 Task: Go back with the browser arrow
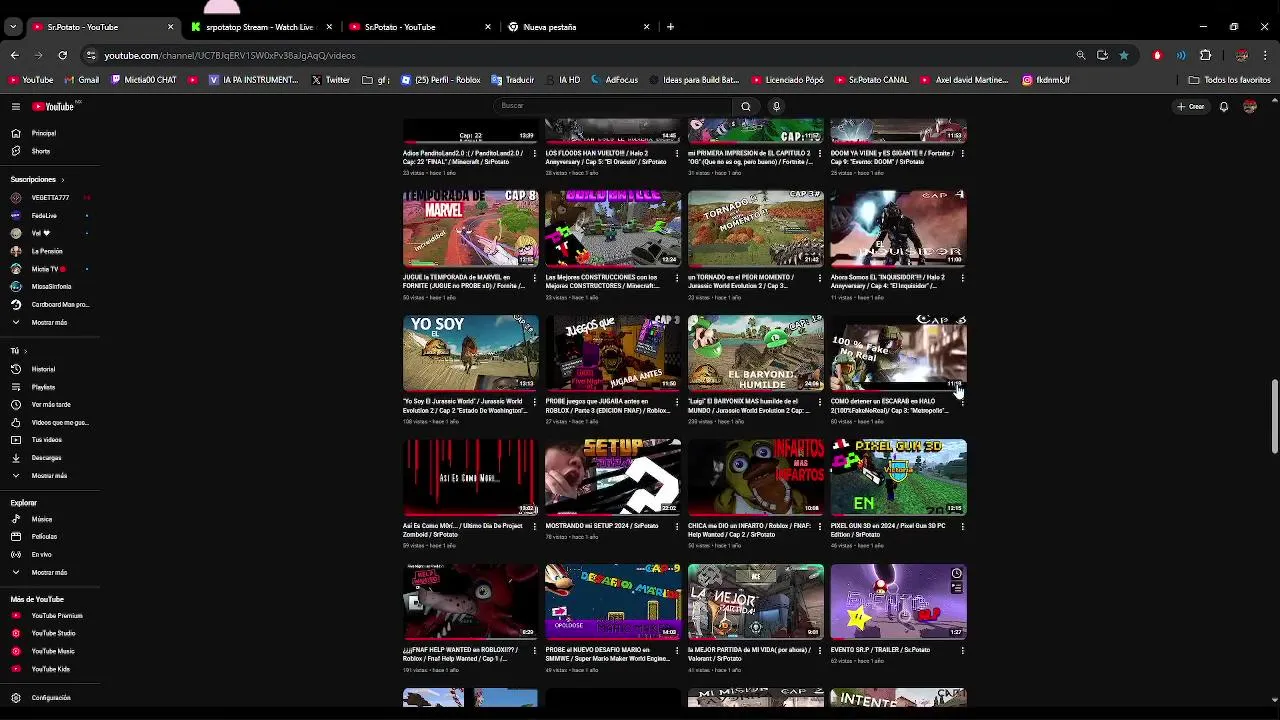[14, 55]
